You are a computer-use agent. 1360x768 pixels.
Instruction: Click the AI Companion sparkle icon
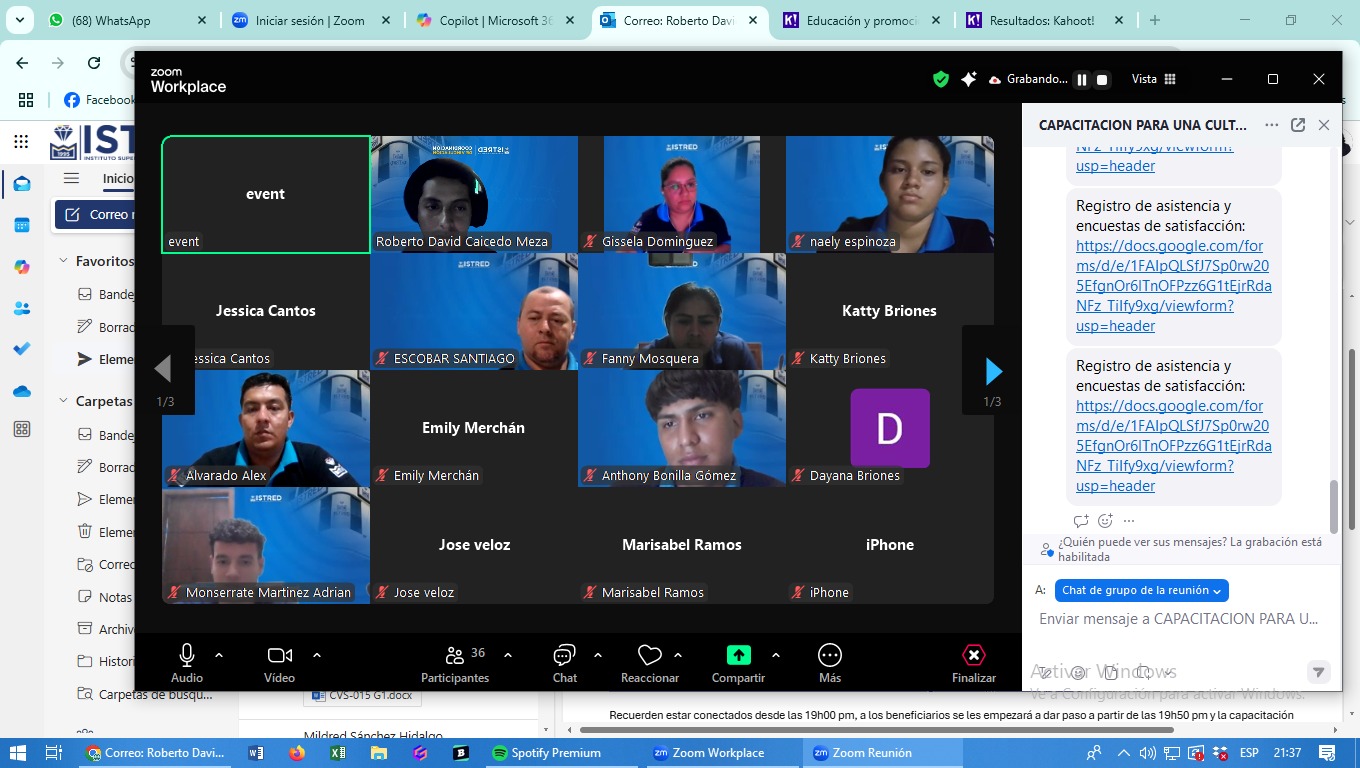coord(968,79)
